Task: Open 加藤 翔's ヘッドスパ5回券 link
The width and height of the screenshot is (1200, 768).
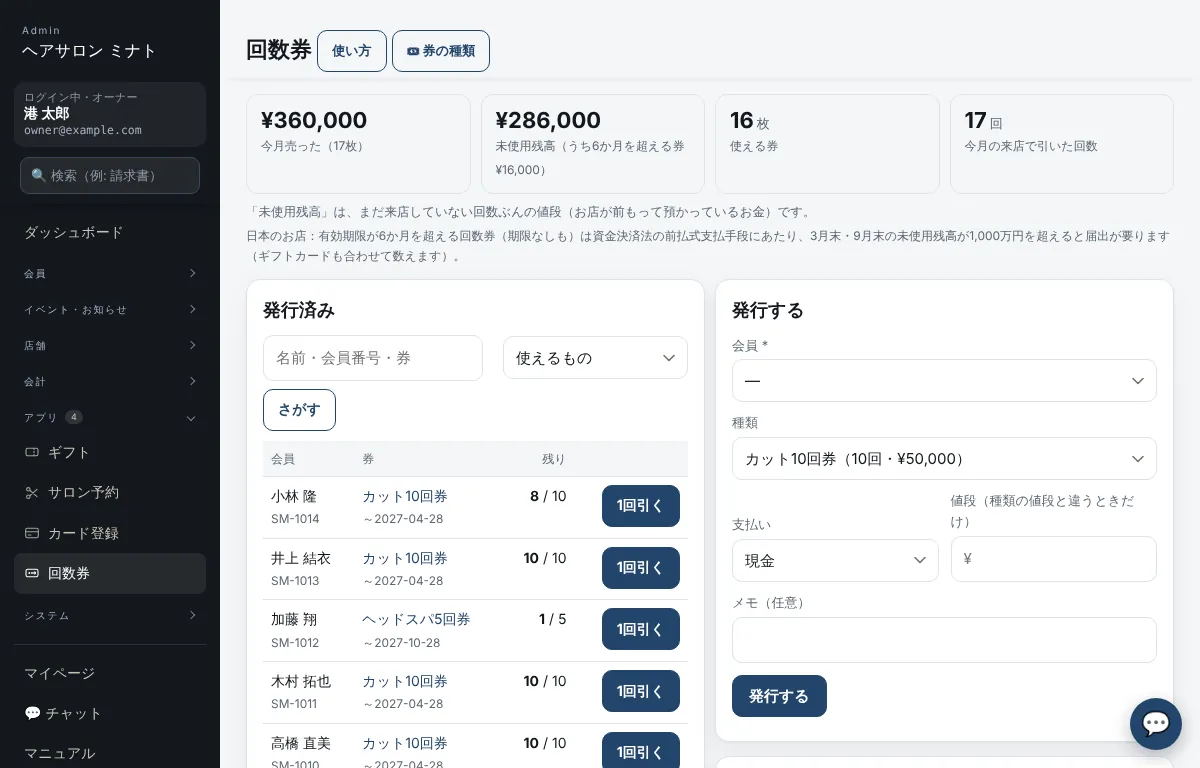Action: click(x=416, y=619)
